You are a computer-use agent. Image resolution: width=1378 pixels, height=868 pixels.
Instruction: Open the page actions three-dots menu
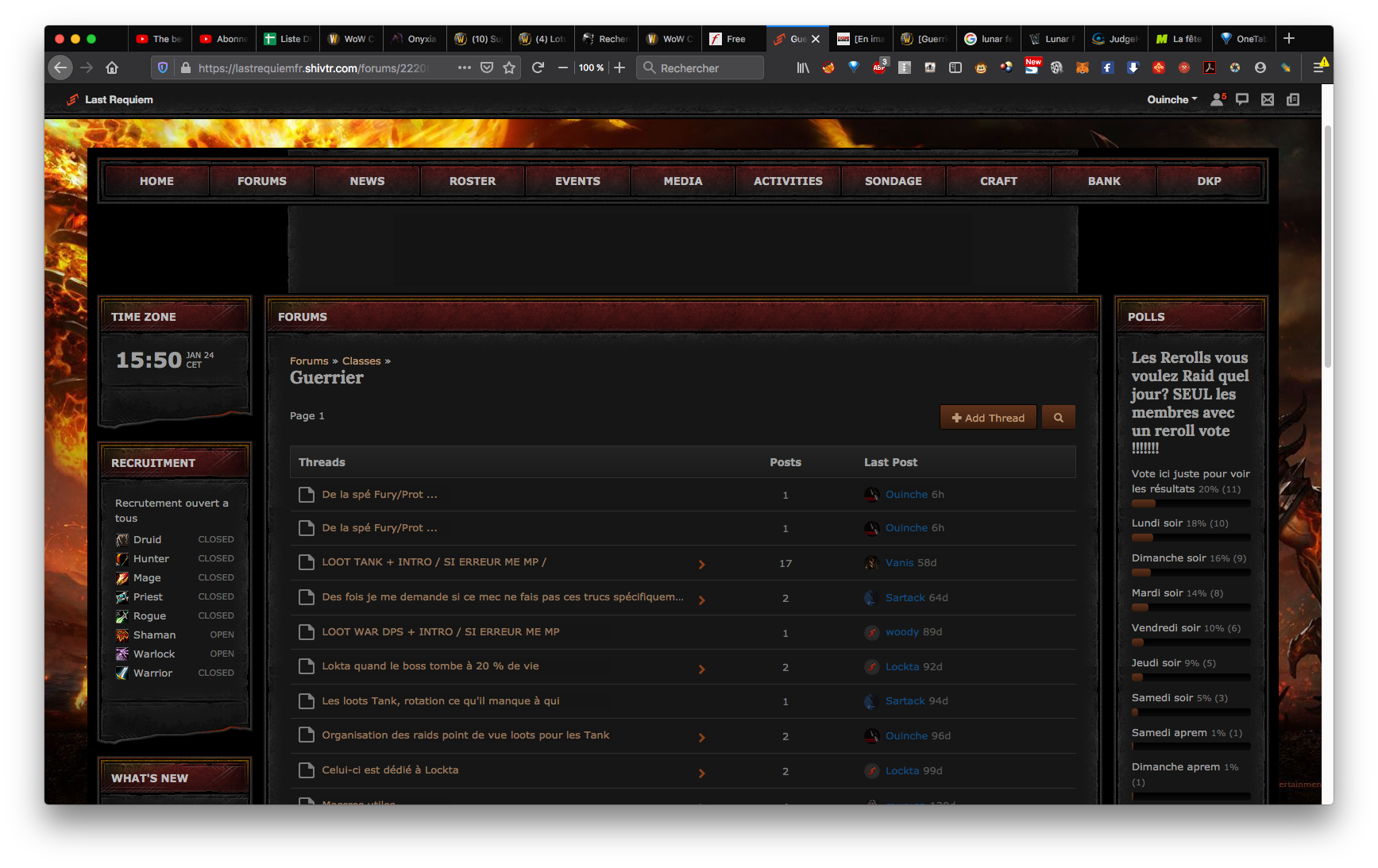(x=465, y=68)
